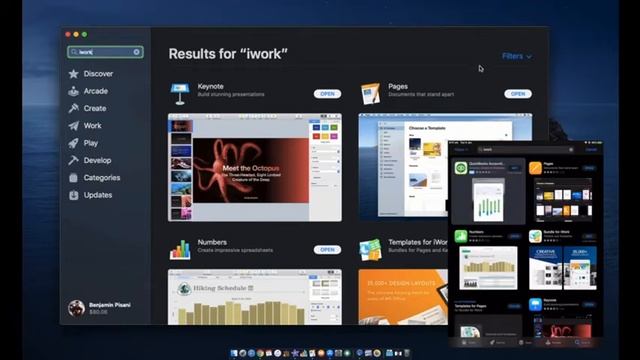Open Trash in the Dock

[407, 353]
